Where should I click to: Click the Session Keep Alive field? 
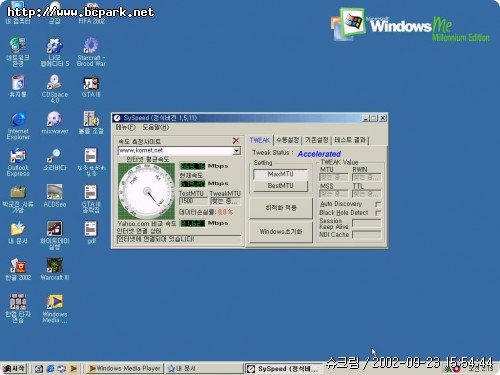(x=366, y=223)
